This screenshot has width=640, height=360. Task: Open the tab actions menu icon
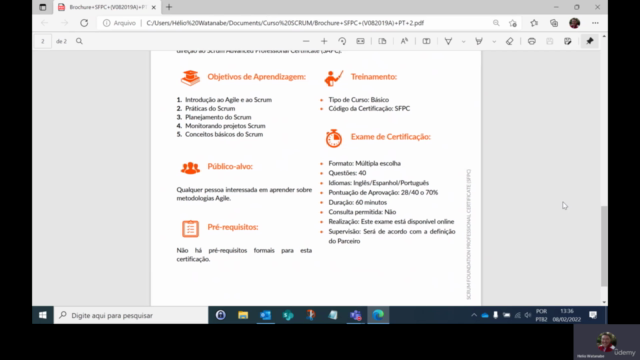(43, 7)
